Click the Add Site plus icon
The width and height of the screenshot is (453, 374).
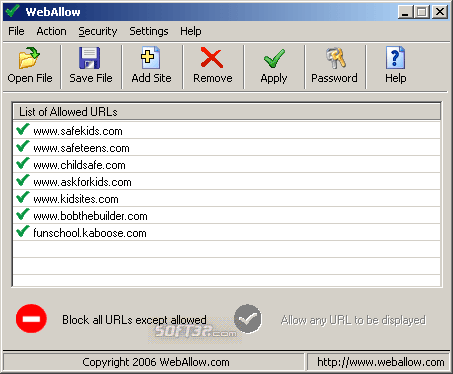tap(150, 58)
